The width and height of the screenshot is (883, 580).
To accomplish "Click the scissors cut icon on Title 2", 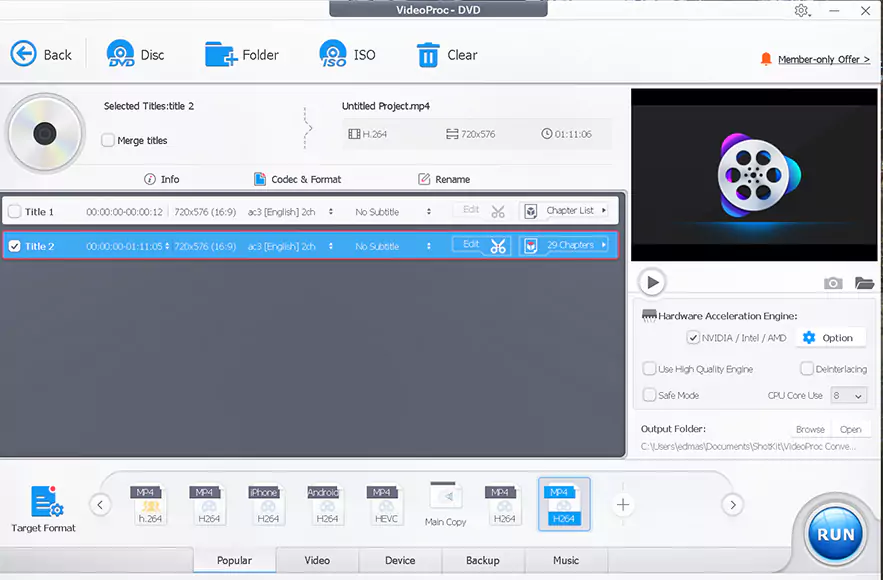I will point(498,246).
